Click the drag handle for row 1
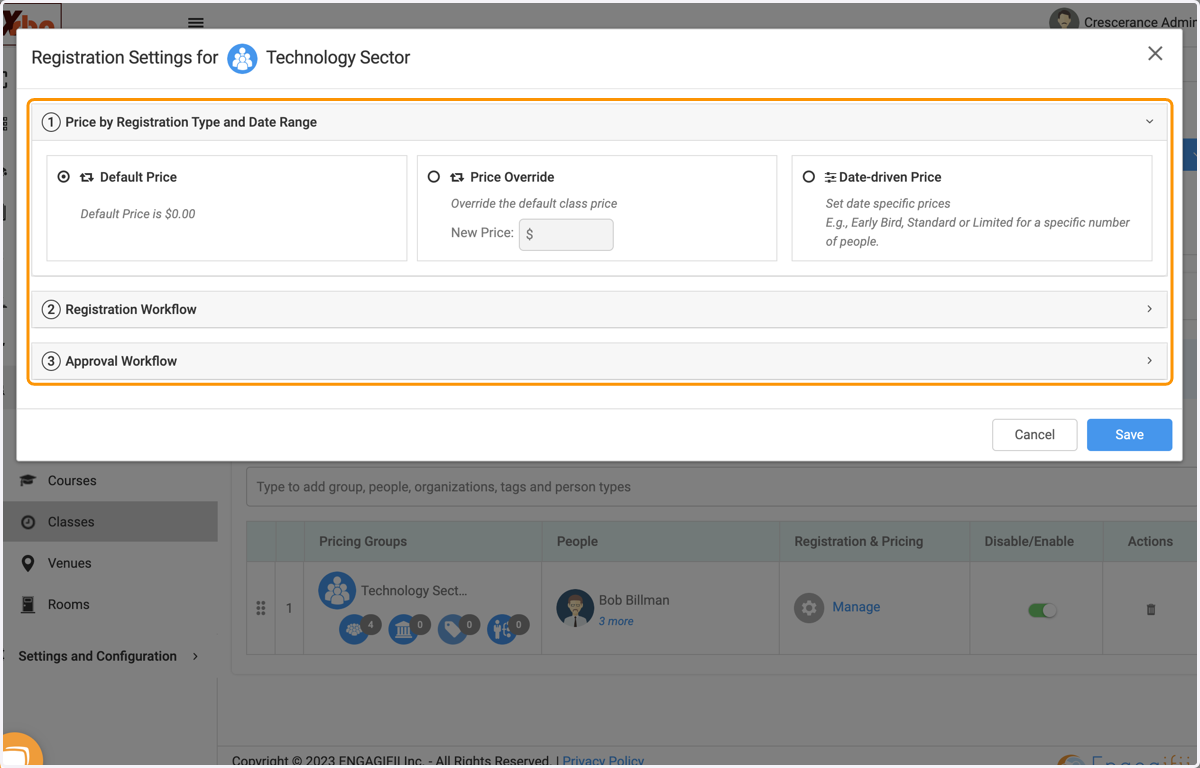The height and width of the screenshot is (768, 1200). pos(261,608)
